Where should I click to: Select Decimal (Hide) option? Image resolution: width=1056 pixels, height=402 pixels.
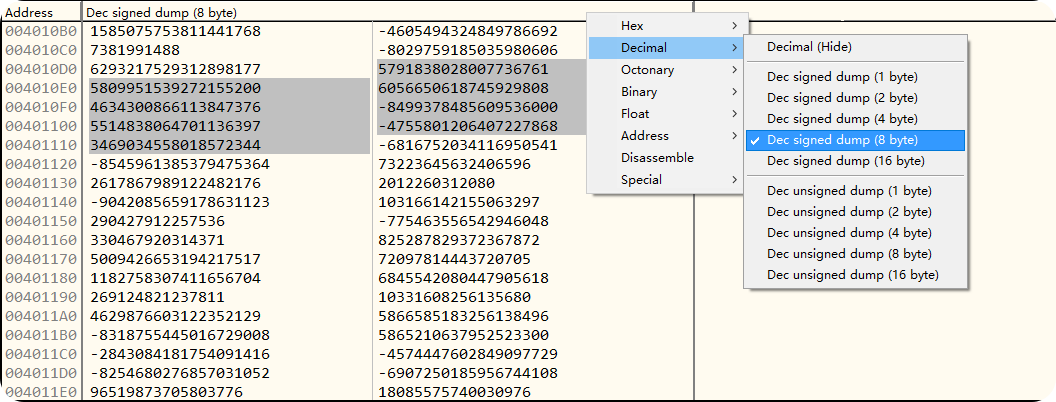click(855, 46)
